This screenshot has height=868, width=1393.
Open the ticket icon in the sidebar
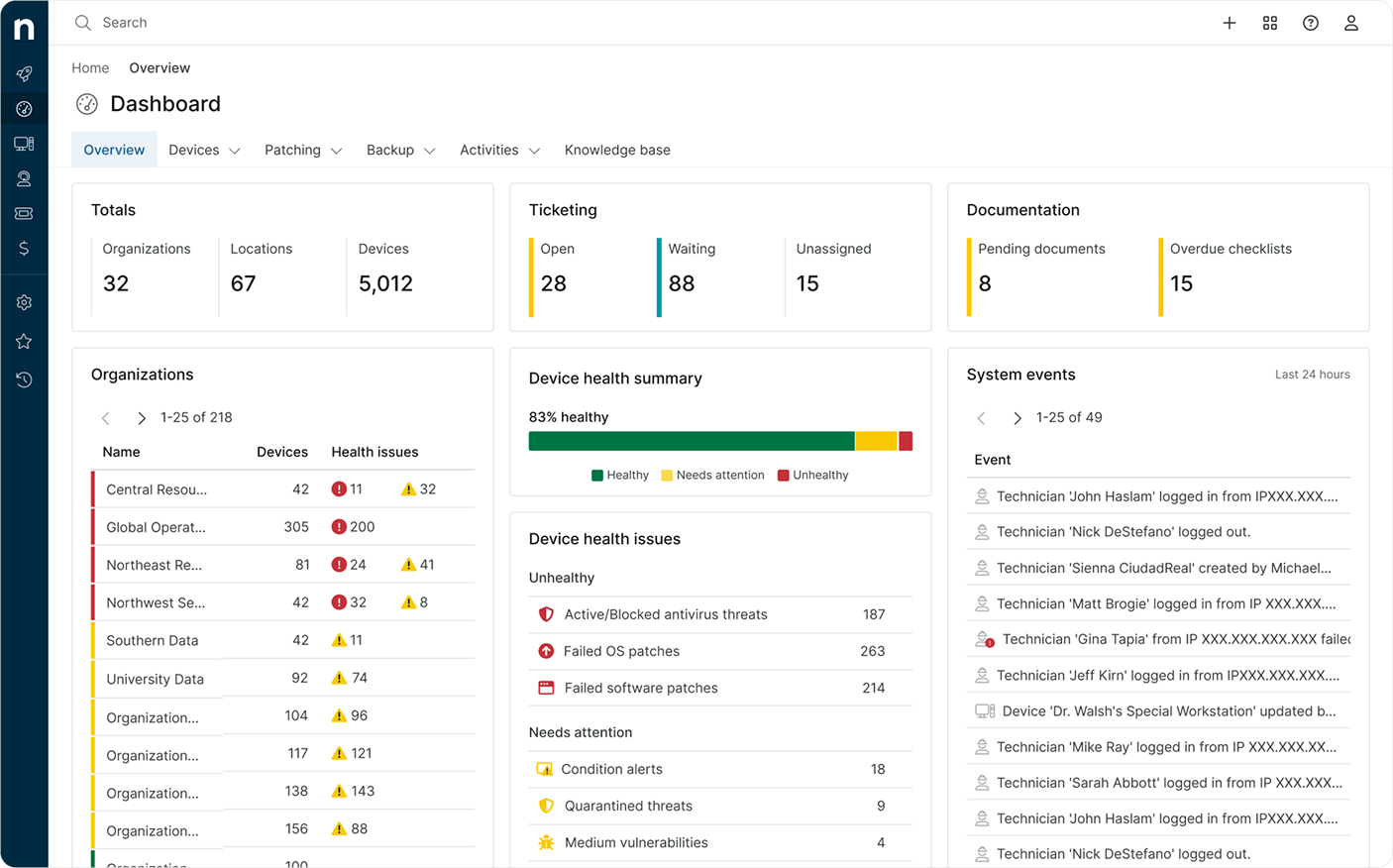tap(24, 213)
